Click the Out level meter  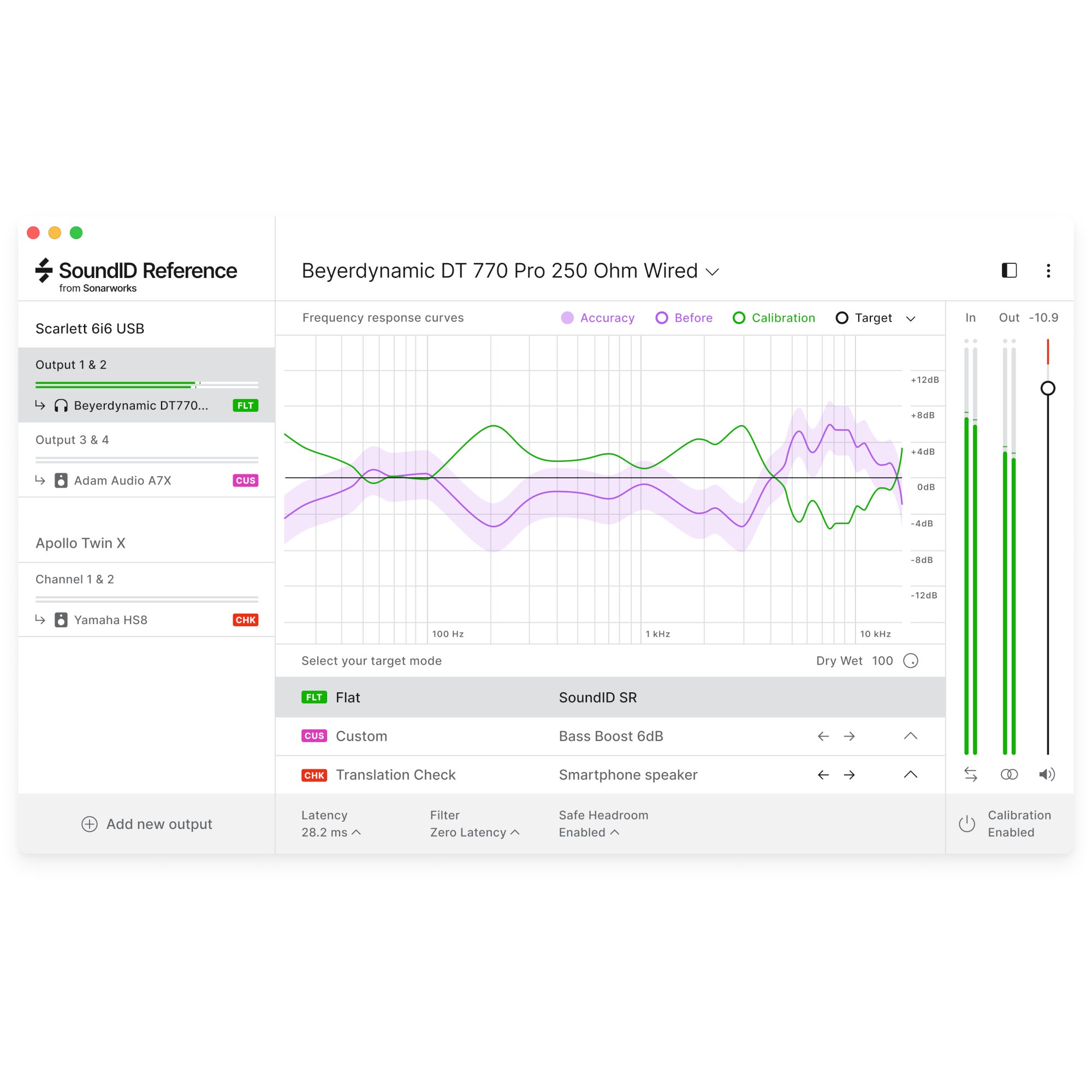click(1009, 547)
